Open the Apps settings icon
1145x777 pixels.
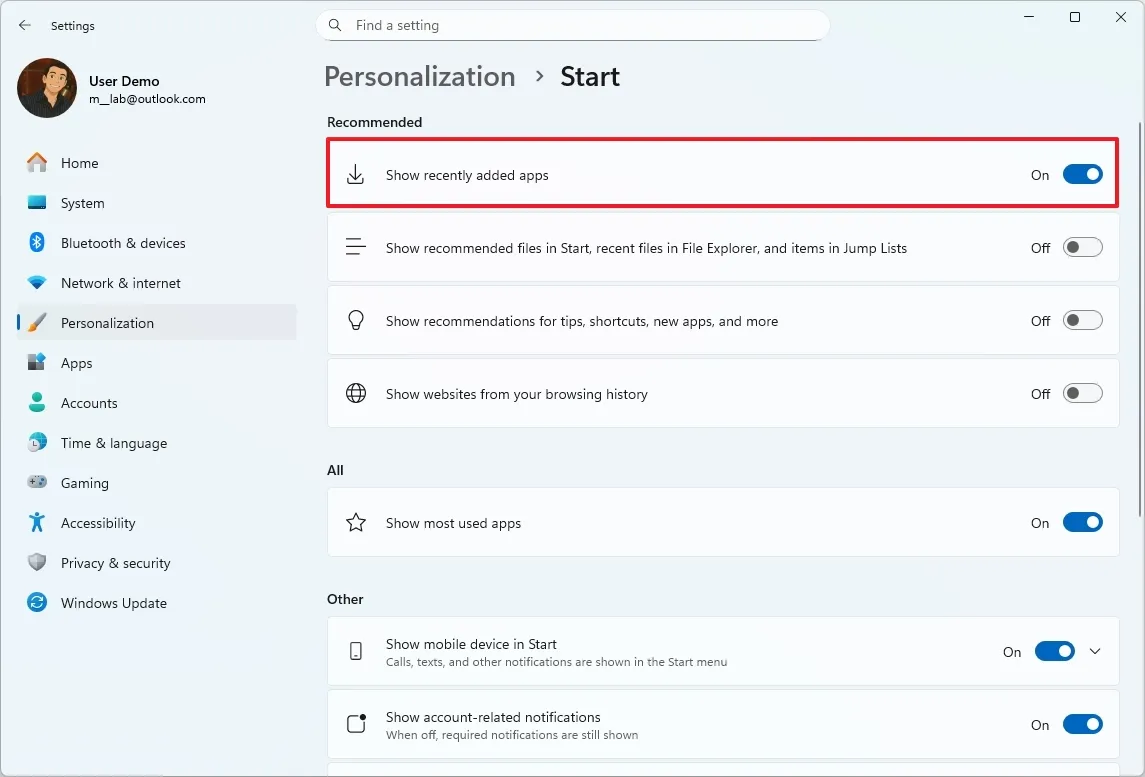click(36, 362)
